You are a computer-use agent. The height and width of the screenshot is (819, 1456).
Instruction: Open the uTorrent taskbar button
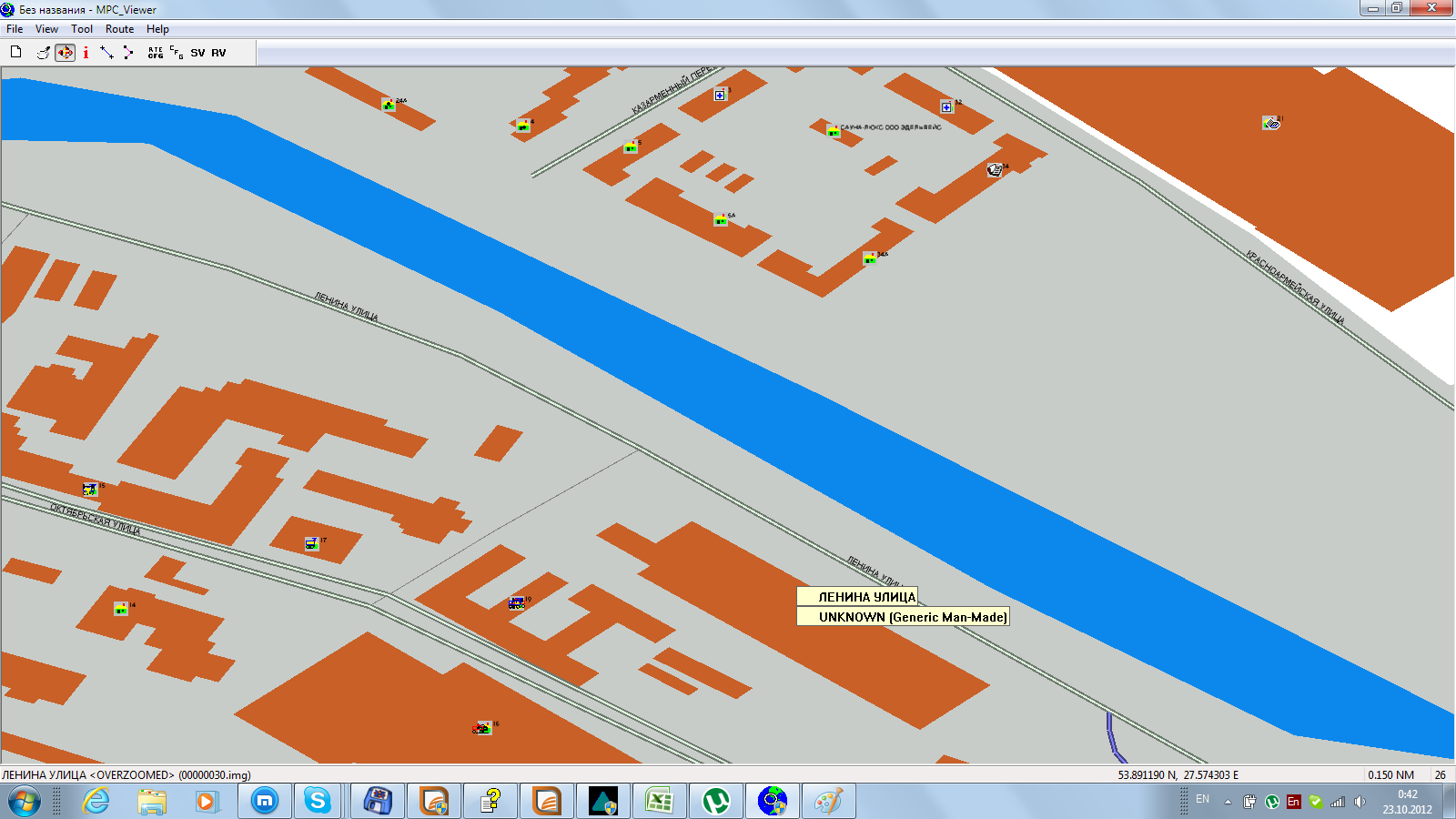coord(717,801)
